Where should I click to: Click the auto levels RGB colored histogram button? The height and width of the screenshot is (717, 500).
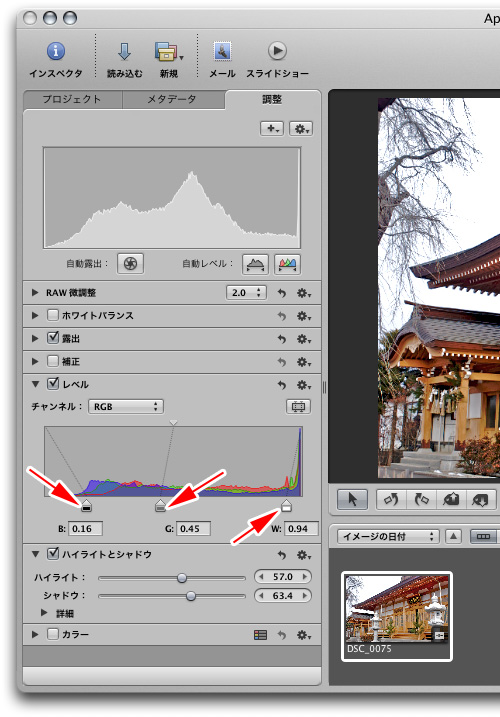(x=287, y=264)
